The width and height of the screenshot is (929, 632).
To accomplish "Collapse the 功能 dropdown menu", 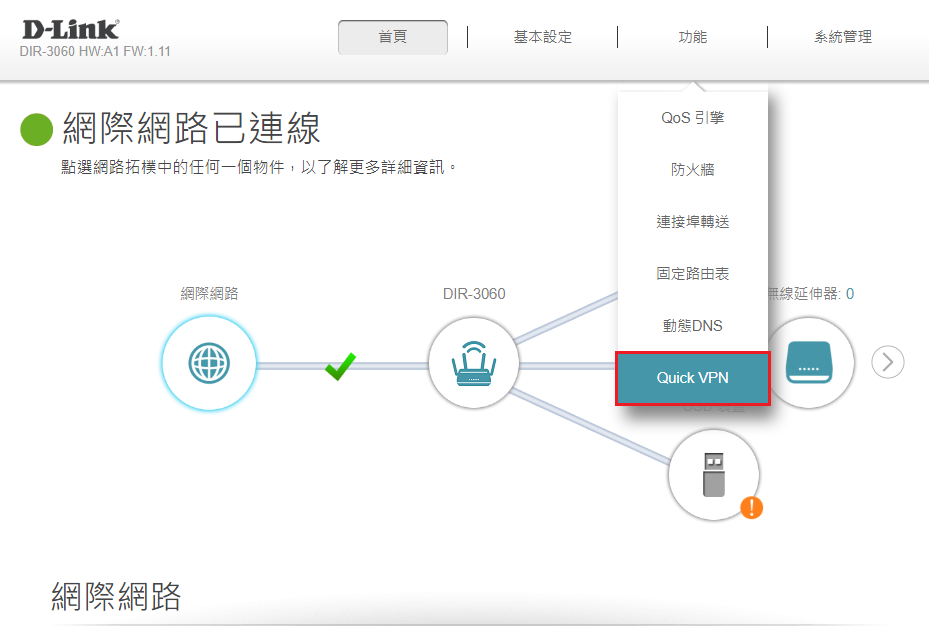I will point(692,37).
